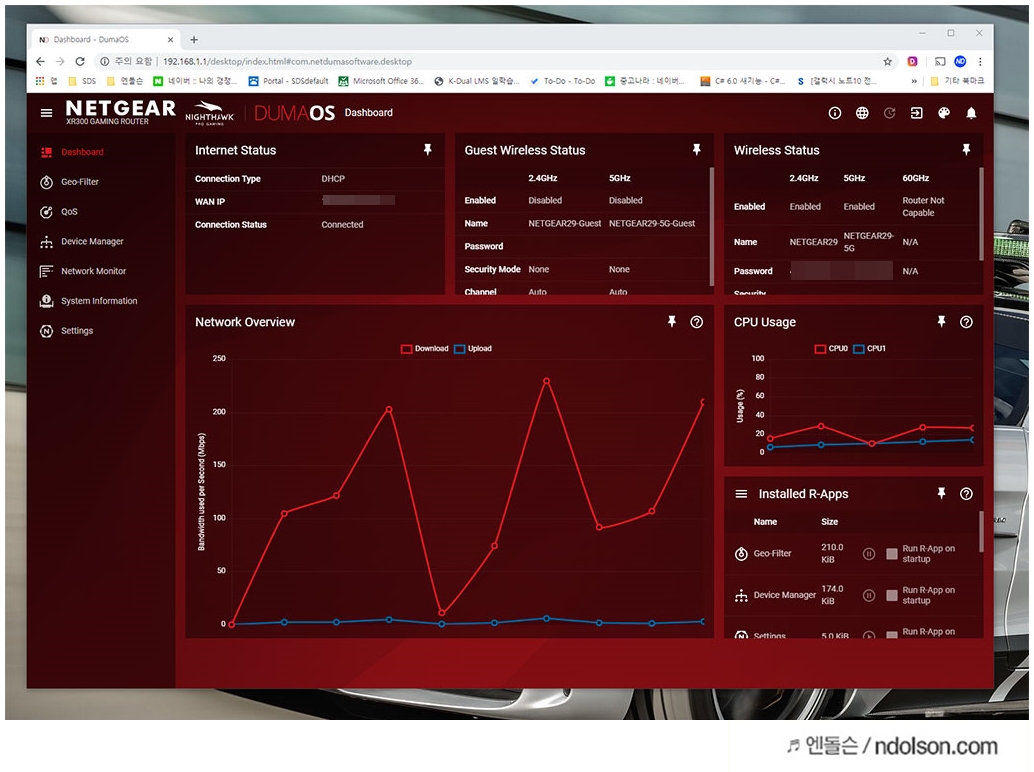Unpin the Installed R-Apps panel
The height and width of the screenshot is (772, 1034).
[941, 494]
